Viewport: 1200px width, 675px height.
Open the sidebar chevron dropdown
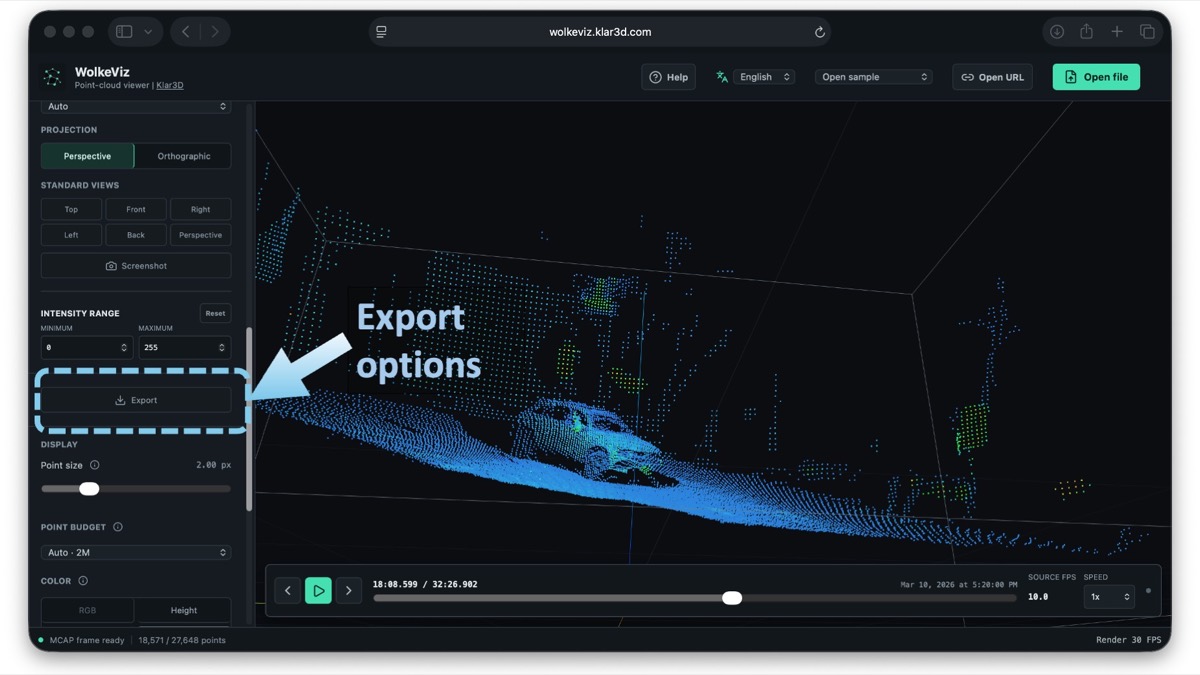[x=148, y=32]
